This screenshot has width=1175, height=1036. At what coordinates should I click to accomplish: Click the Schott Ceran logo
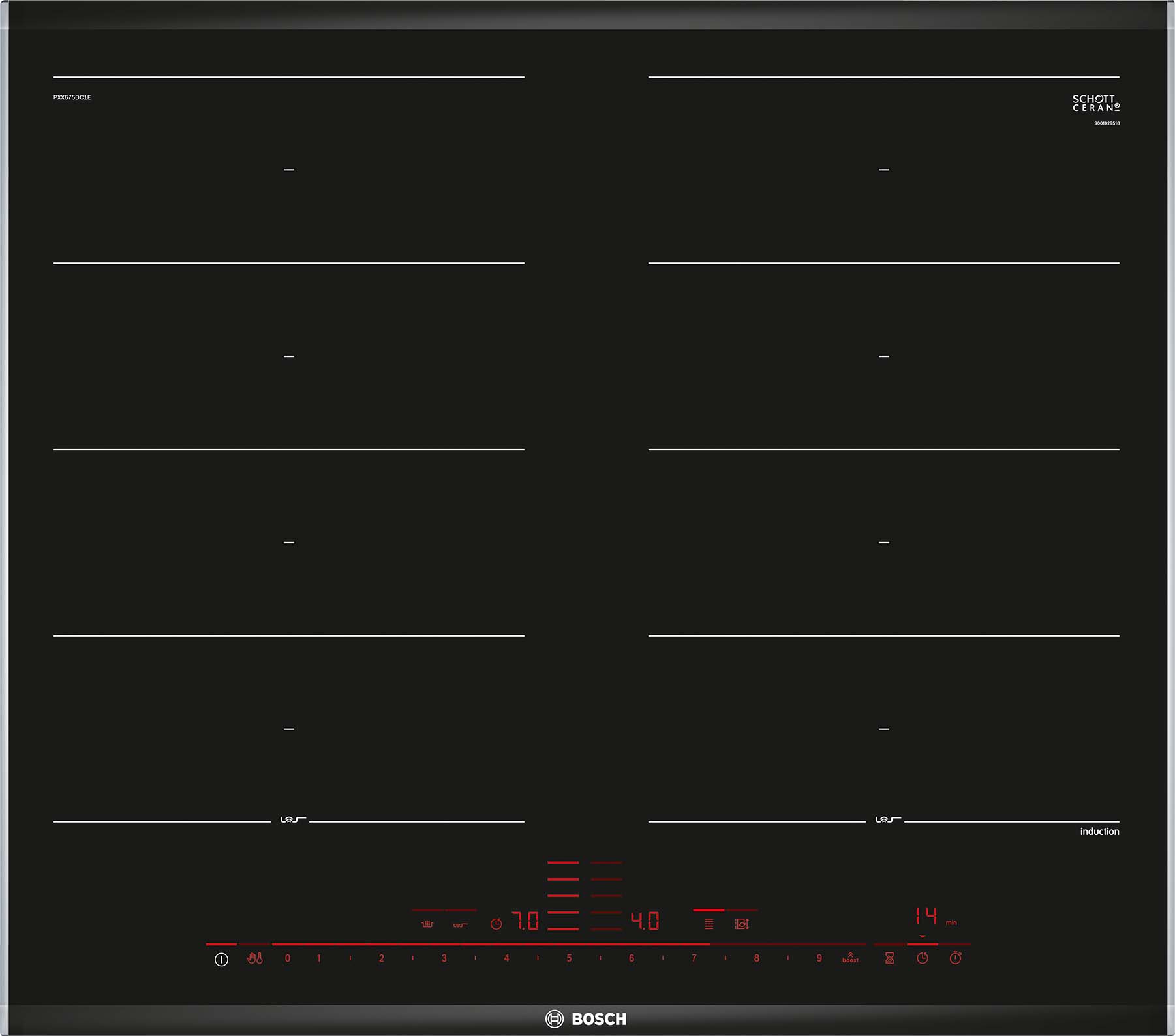point(1096,103)
